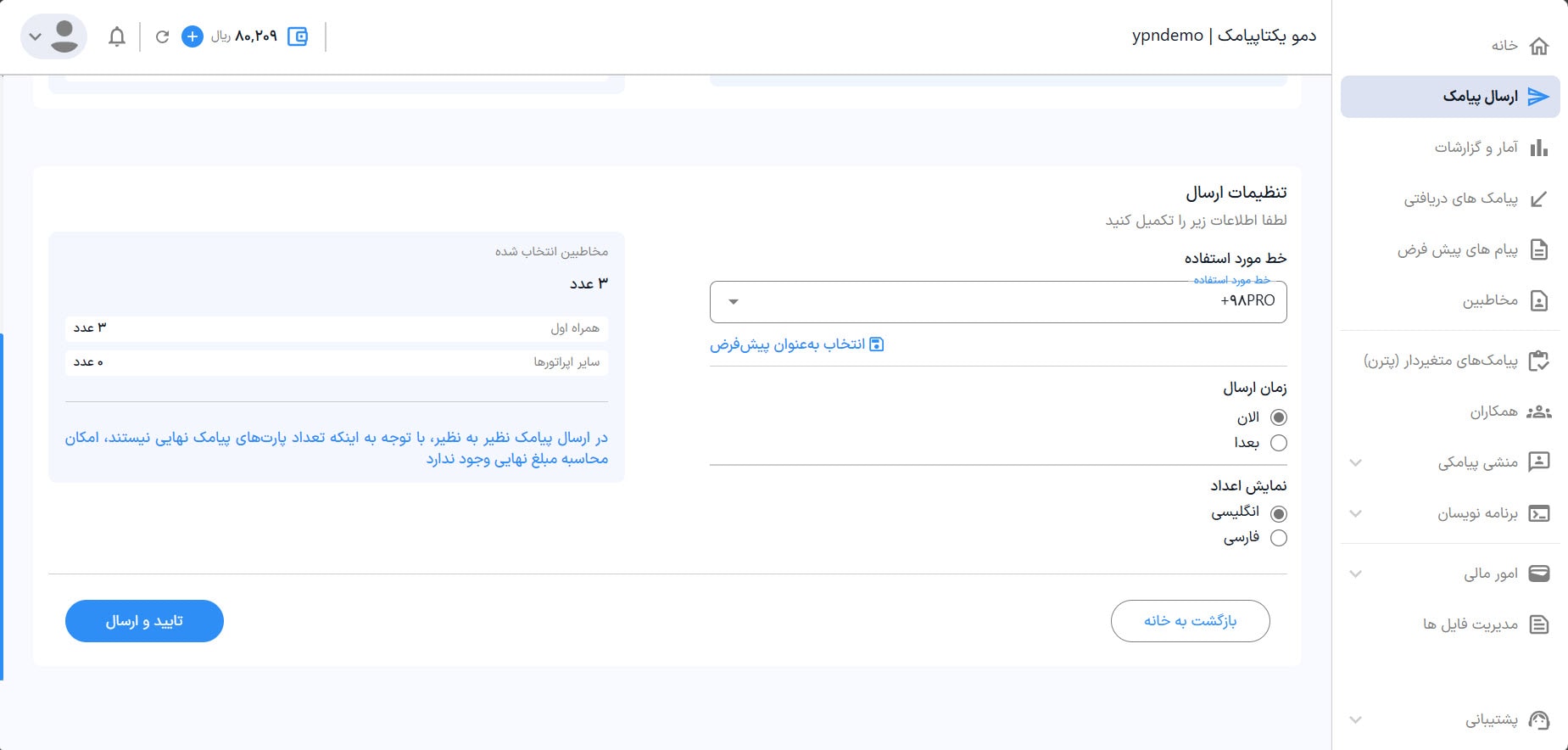Click انتخاب به‌عنوان پیش‌فرض link

[796, 344]
